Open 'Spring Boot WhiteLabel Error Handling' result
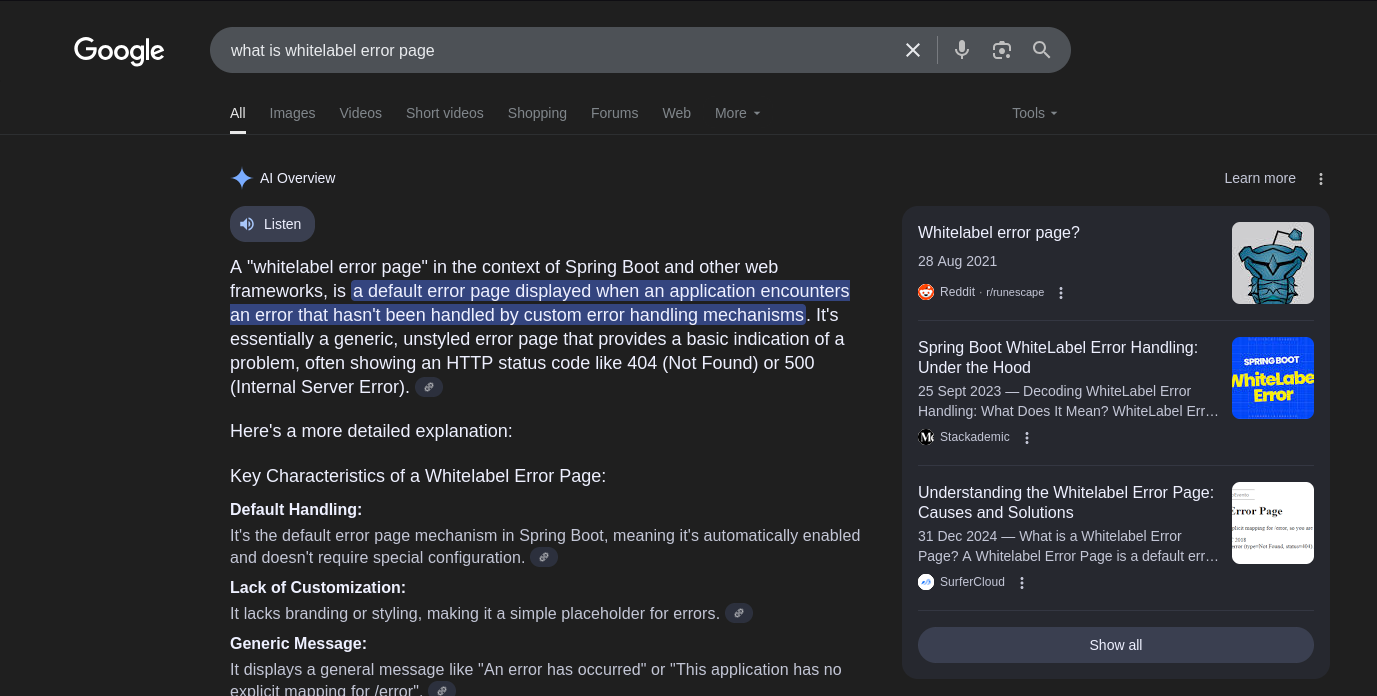 click(1058, 357)
